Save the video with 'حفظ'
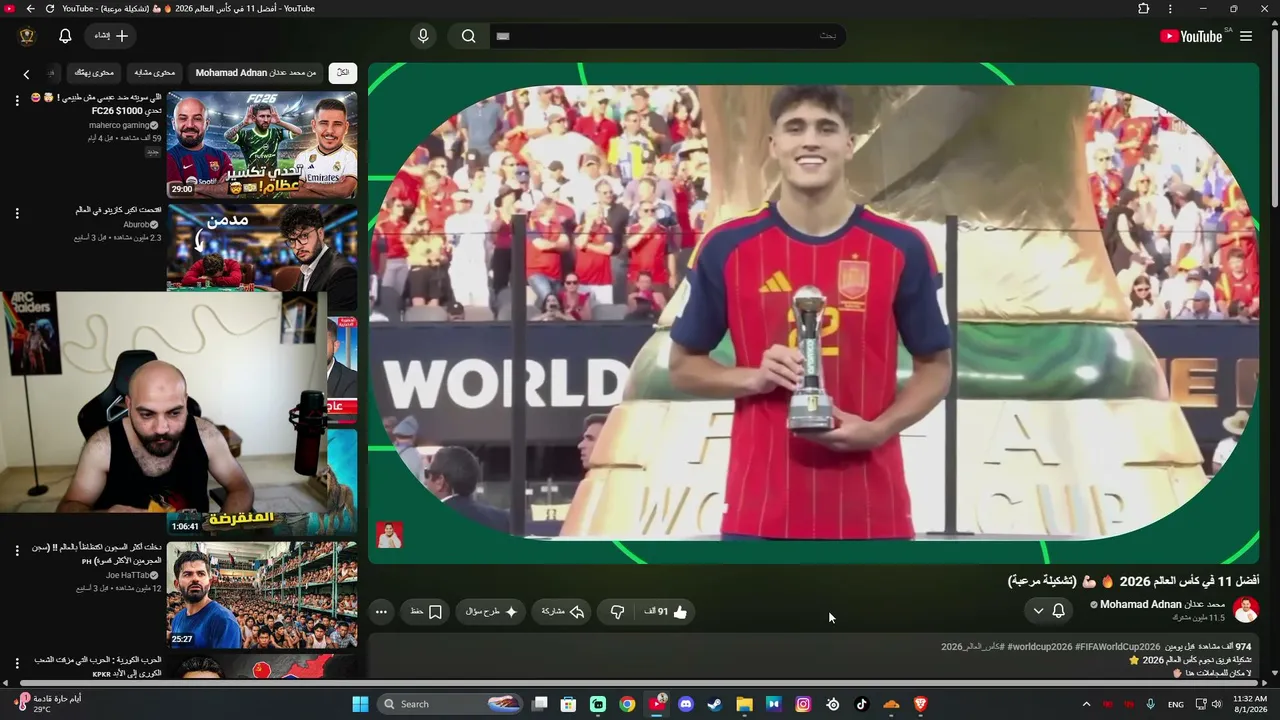The width and height of the screenshot is (1280, 720). (x=426, y=612)
